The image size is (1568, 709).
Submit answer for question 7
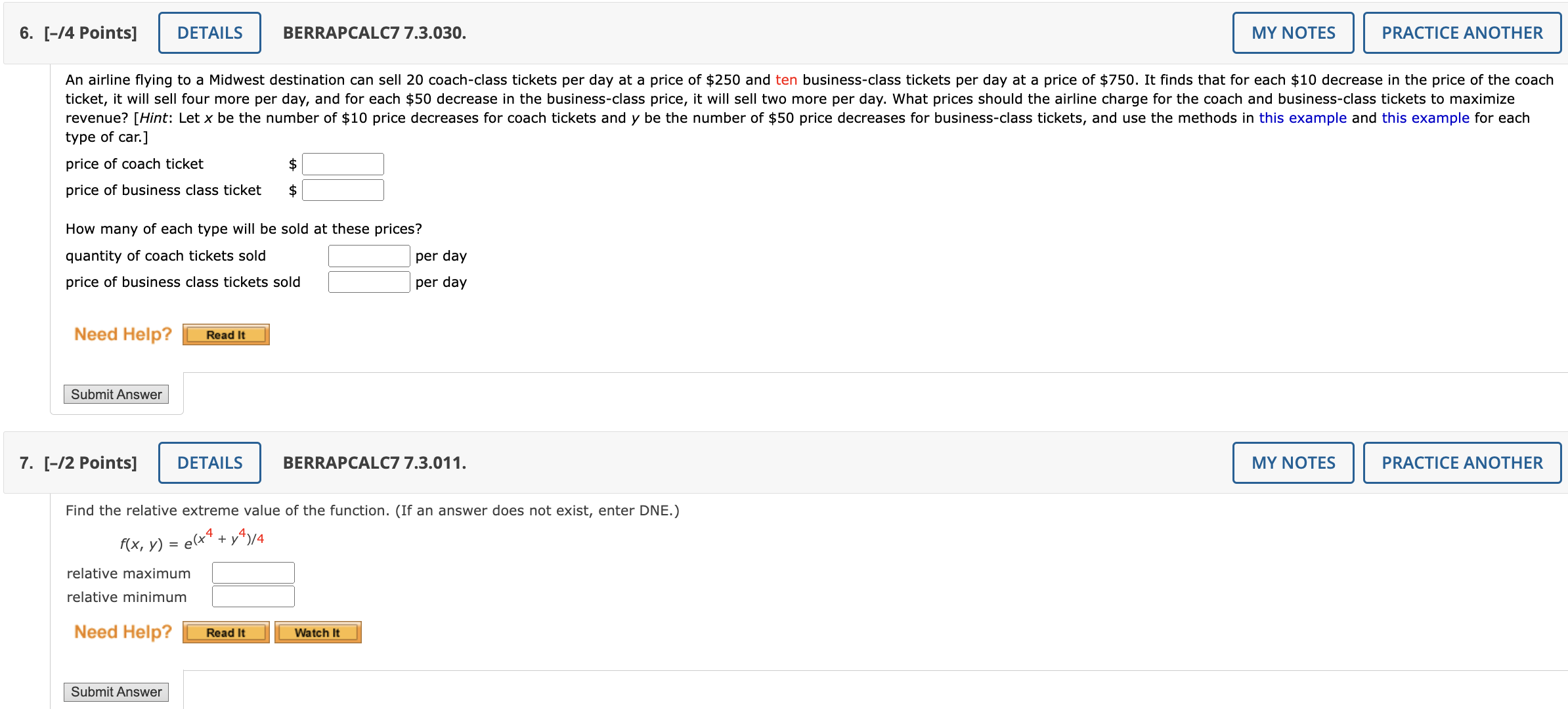116,691
